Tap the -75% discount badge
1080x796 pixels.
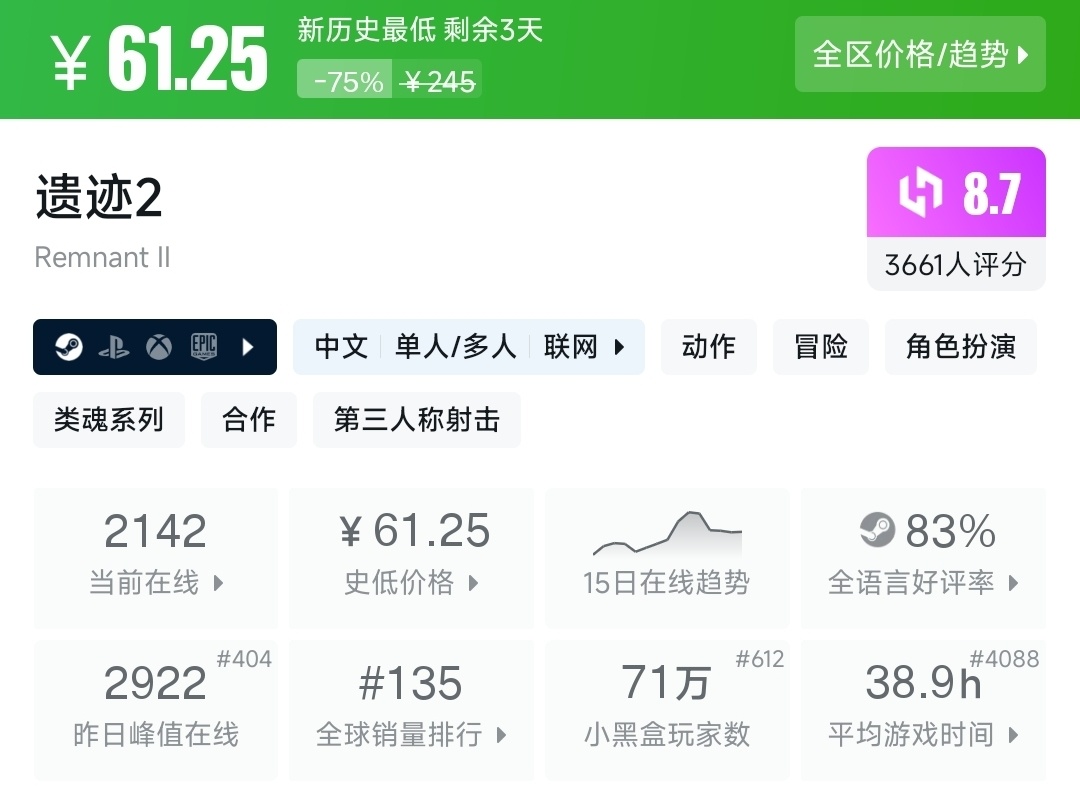(348, 81)
